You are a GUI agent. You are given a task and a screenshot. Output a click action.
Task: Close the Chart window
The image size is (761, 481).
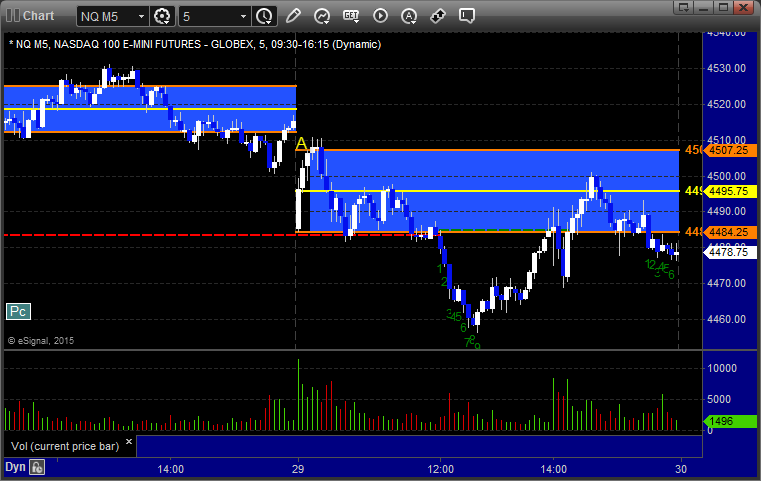click(743, 7)
